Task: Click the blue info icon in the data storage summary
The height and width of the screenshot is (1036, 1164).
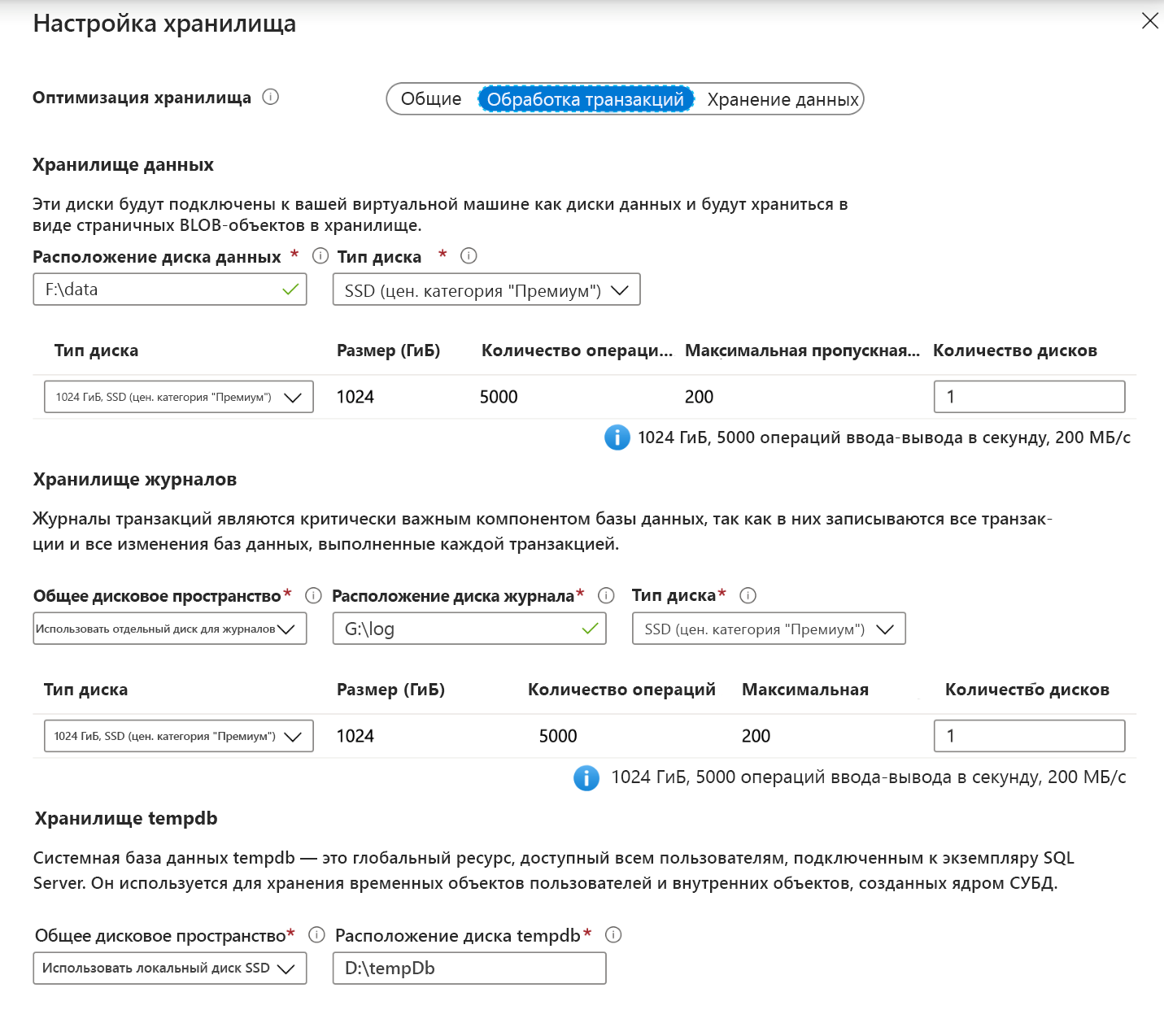Action: coord(616,437)
